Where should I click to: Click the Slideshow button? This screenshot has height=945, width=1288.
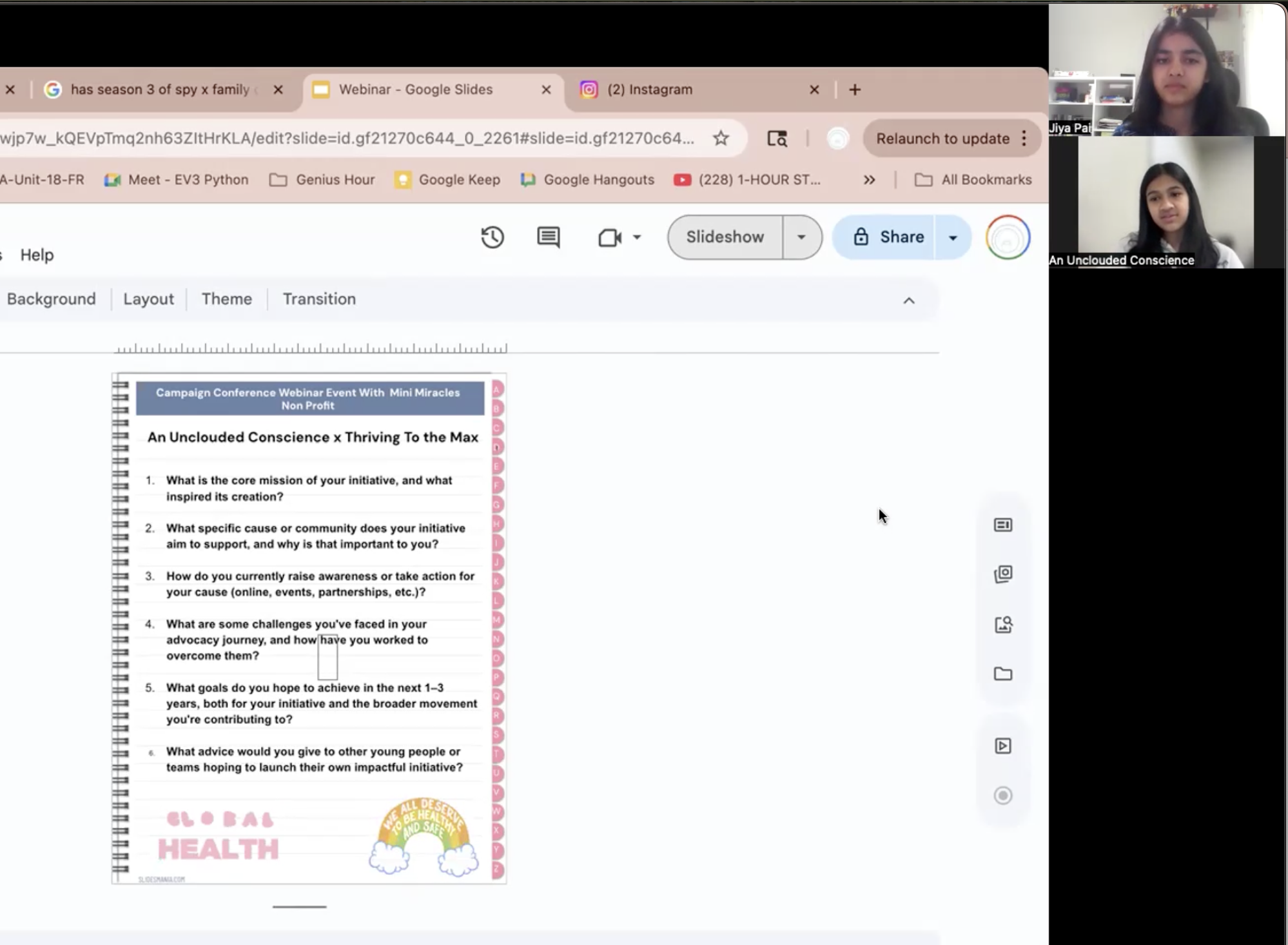click(x=725, y=237)
